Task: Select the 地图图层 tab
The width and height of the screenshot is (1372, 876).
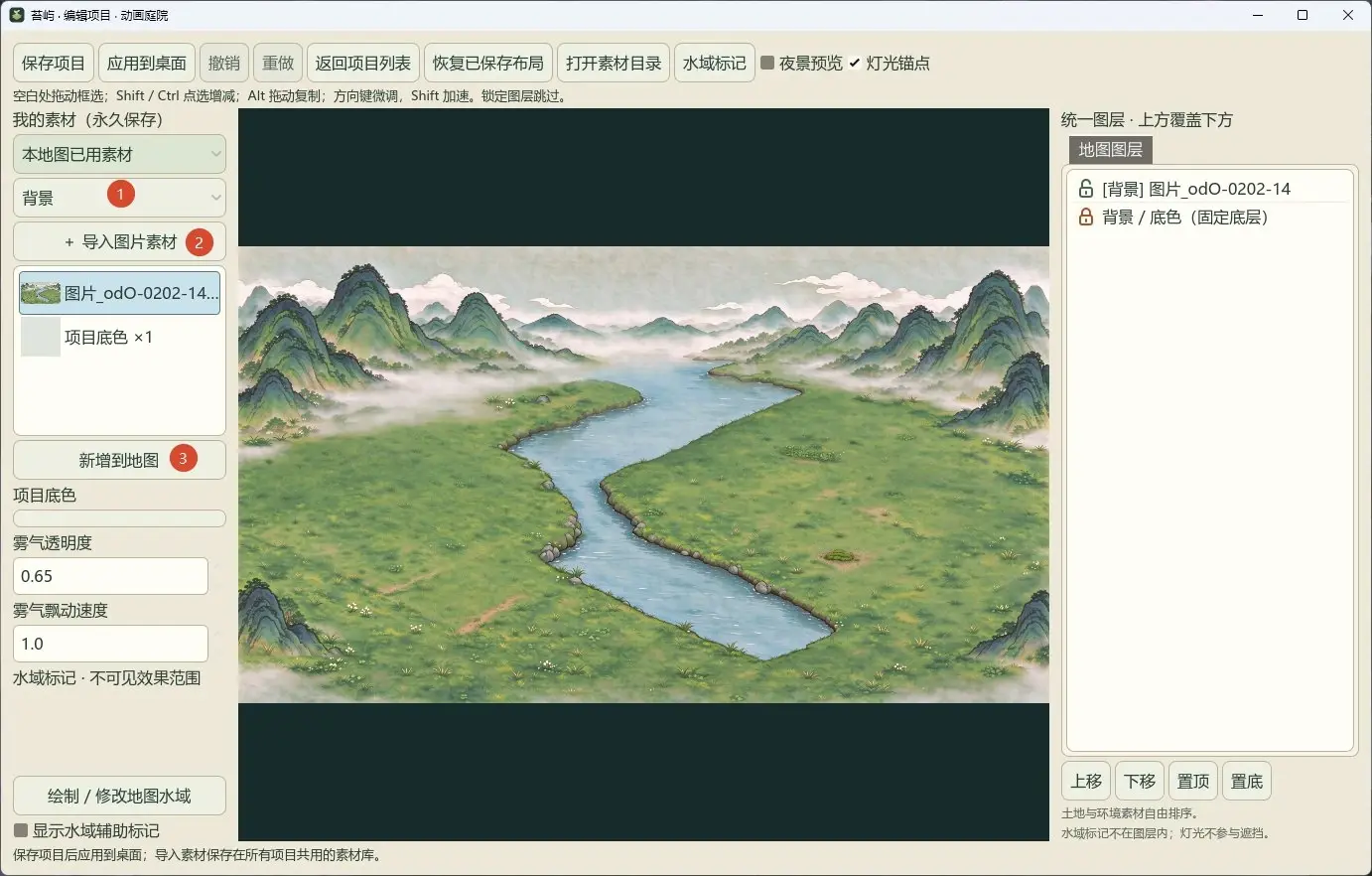Action: (1110, 150)
